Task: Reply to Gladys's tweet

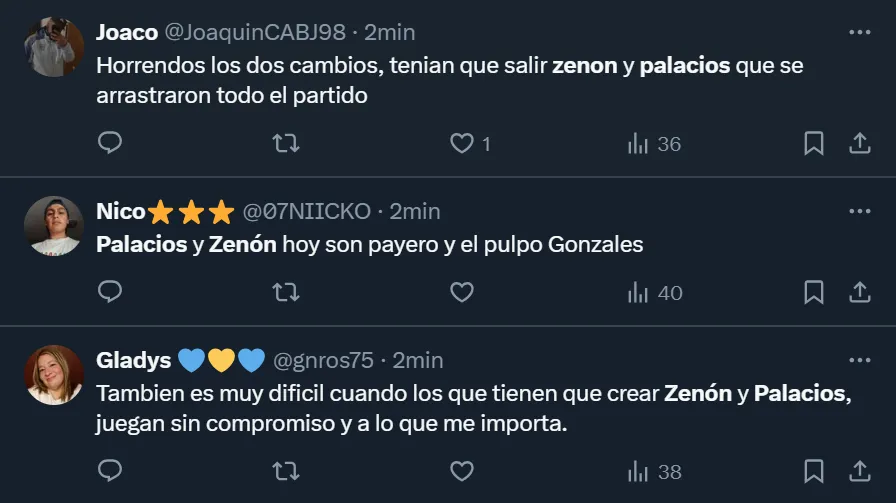Action: click(110, 471)
